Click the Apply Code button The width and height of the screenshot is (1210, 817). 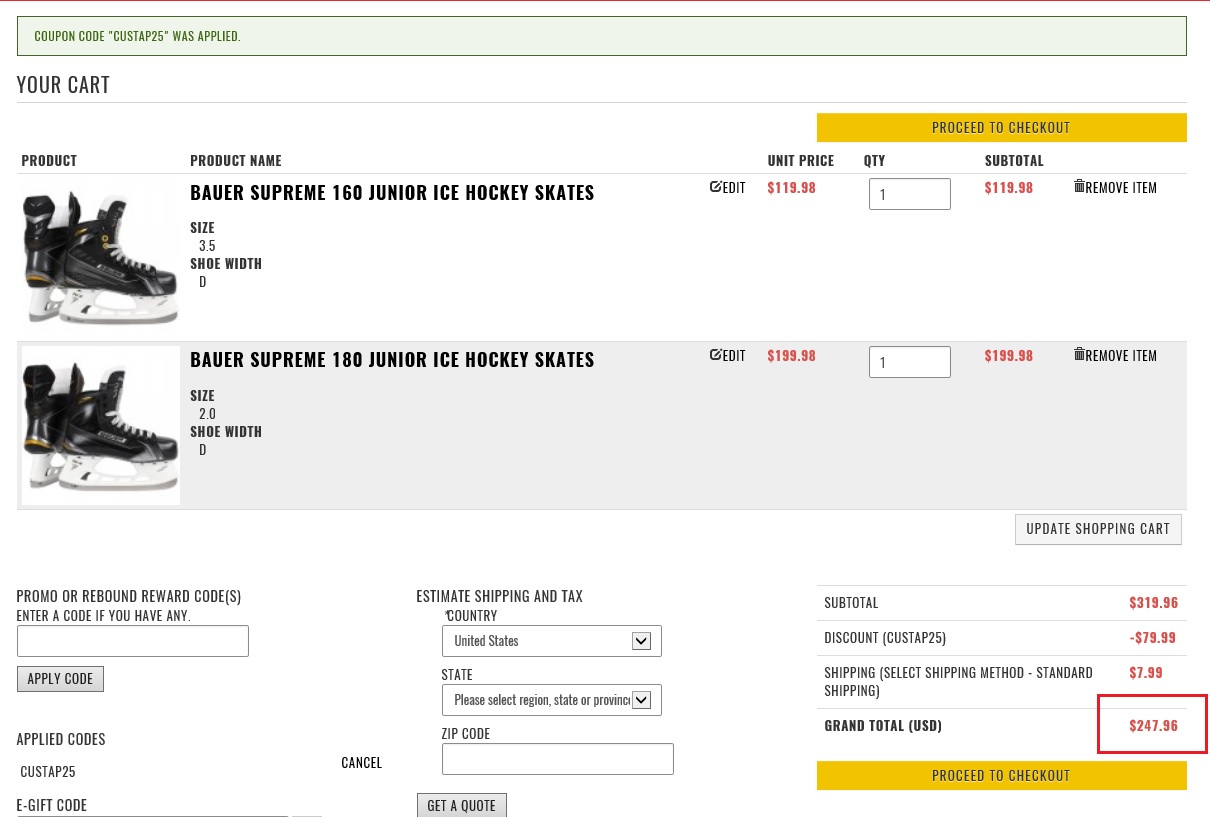[60, 679]
